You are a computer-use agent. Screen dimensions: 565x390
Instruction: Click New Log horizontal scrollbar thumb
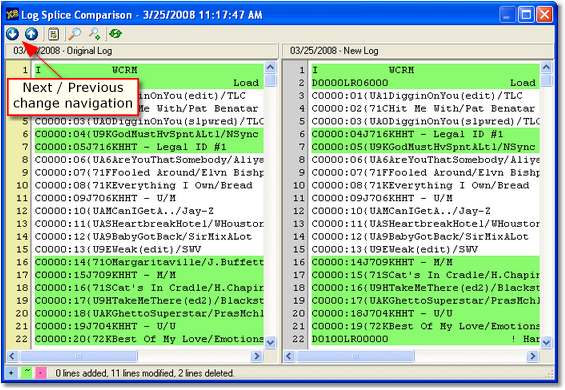(355, 356)
